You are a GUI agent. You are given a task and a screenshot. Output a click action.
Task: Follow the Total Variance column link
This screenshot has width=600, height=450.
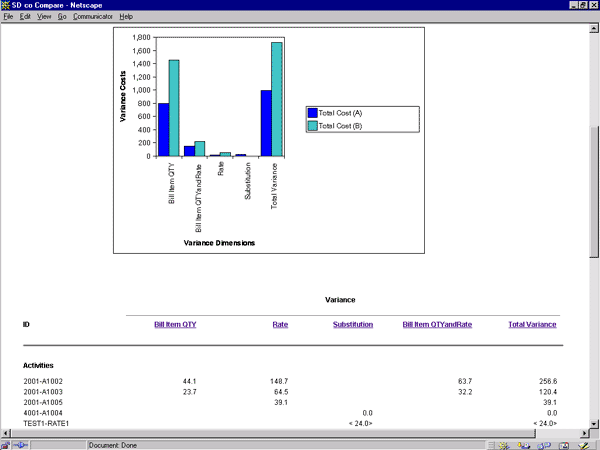click(x=532, y=324)
